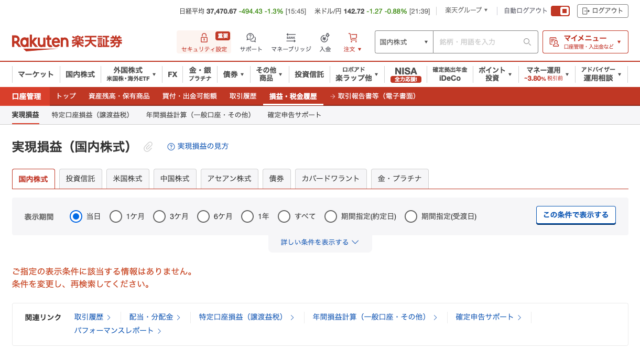Go to 資産残高・保有商品 tab
Screen dimensions: 640x360
119,96
